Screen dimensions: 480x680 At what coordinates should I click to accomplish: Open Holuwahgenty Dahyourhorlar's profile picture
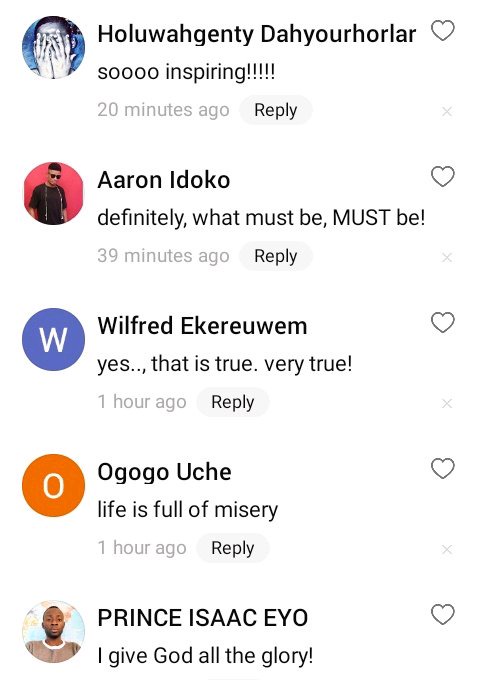tap(53, 47)
